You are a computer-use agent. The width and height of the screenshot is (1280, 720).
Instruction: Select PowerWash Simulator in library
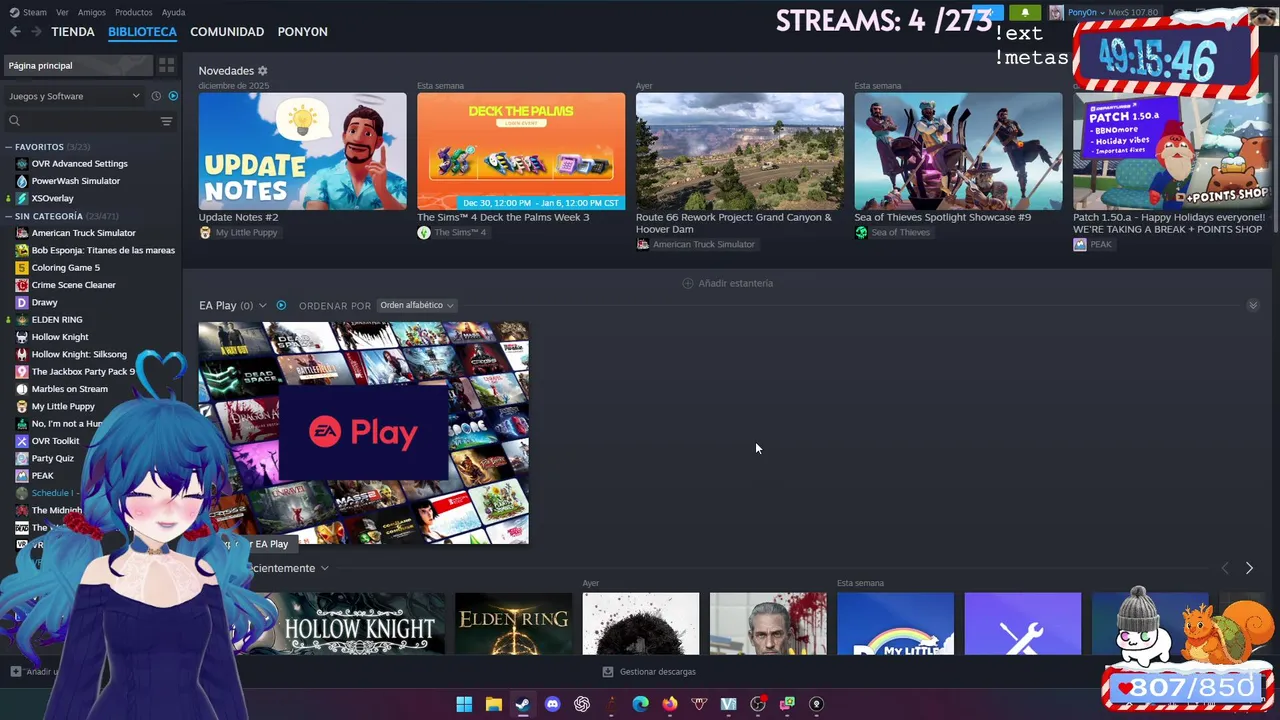pos(75,181)
